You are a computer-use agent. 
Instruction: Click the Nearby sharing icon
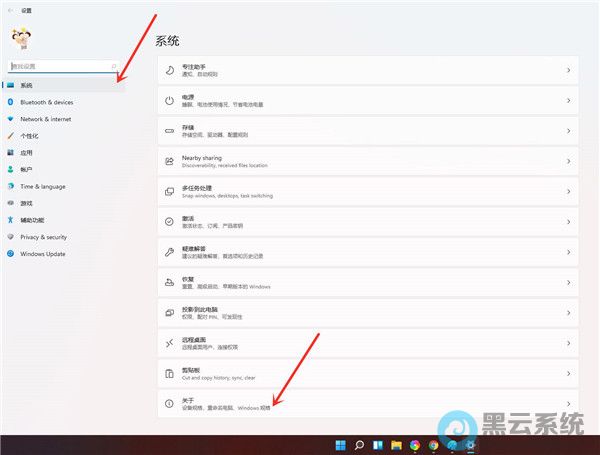169,161
